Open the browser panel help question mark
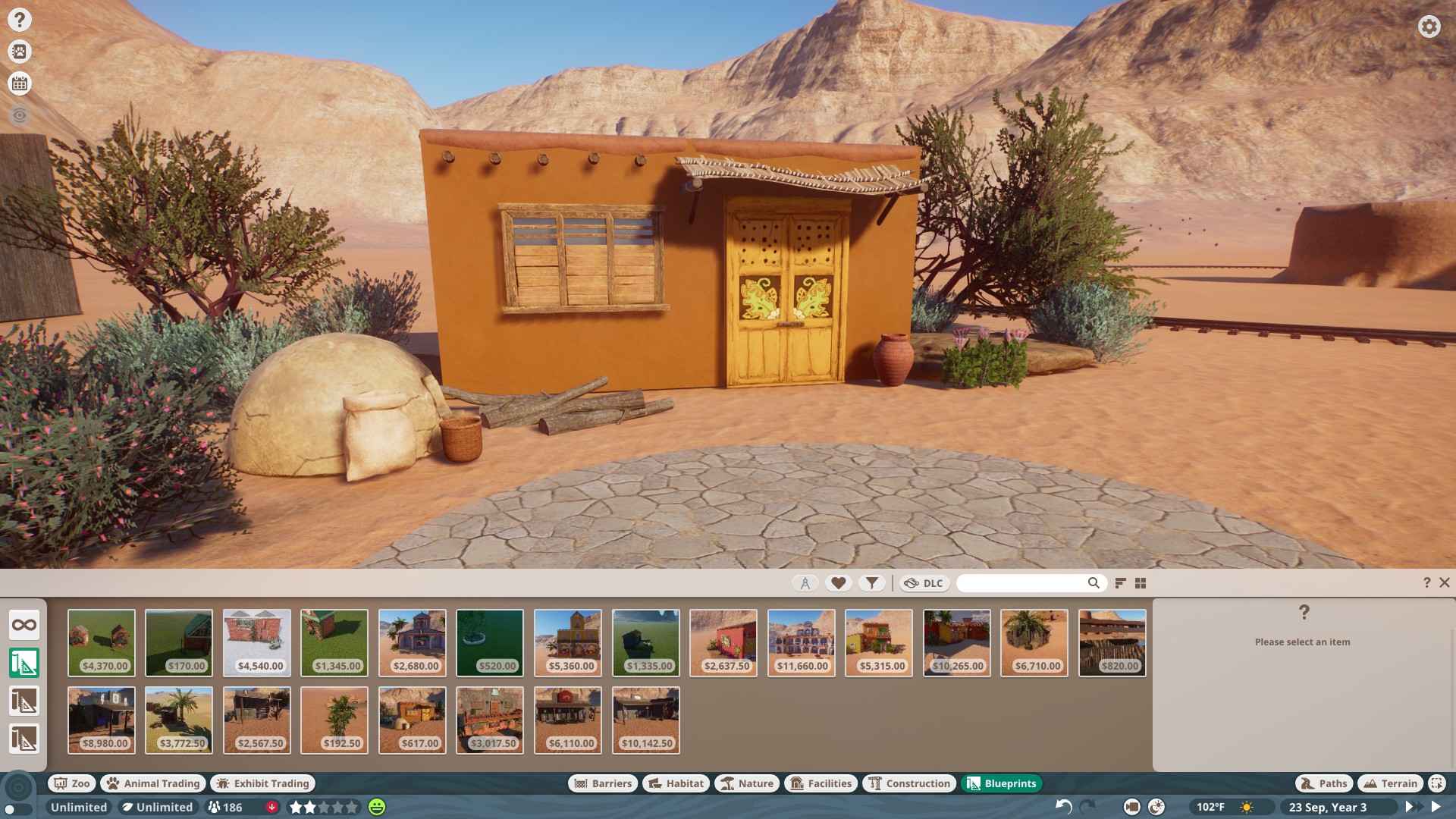1456x819 pixels. point(1426,582)
